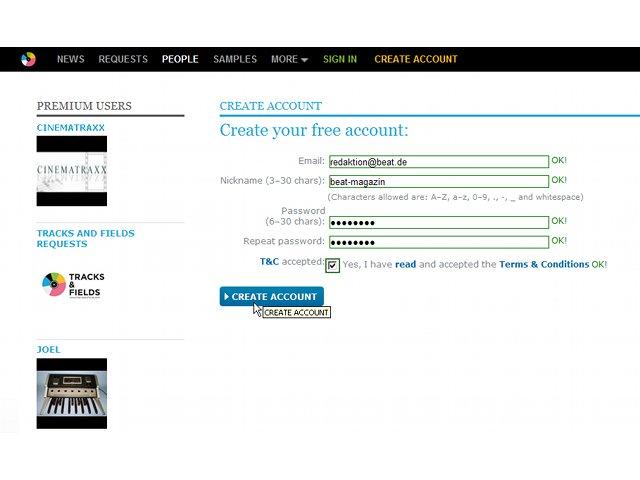640x480 pixels.
Task: Open the Terms & Conditions link
Action: tap(544, 264)
